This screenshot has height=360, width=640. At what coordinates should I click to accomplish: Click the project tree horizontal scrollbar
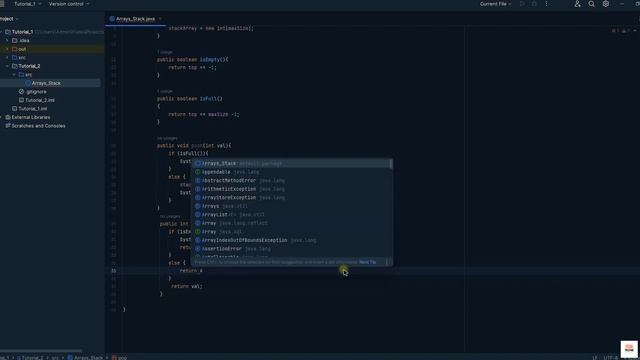[41, 351]
